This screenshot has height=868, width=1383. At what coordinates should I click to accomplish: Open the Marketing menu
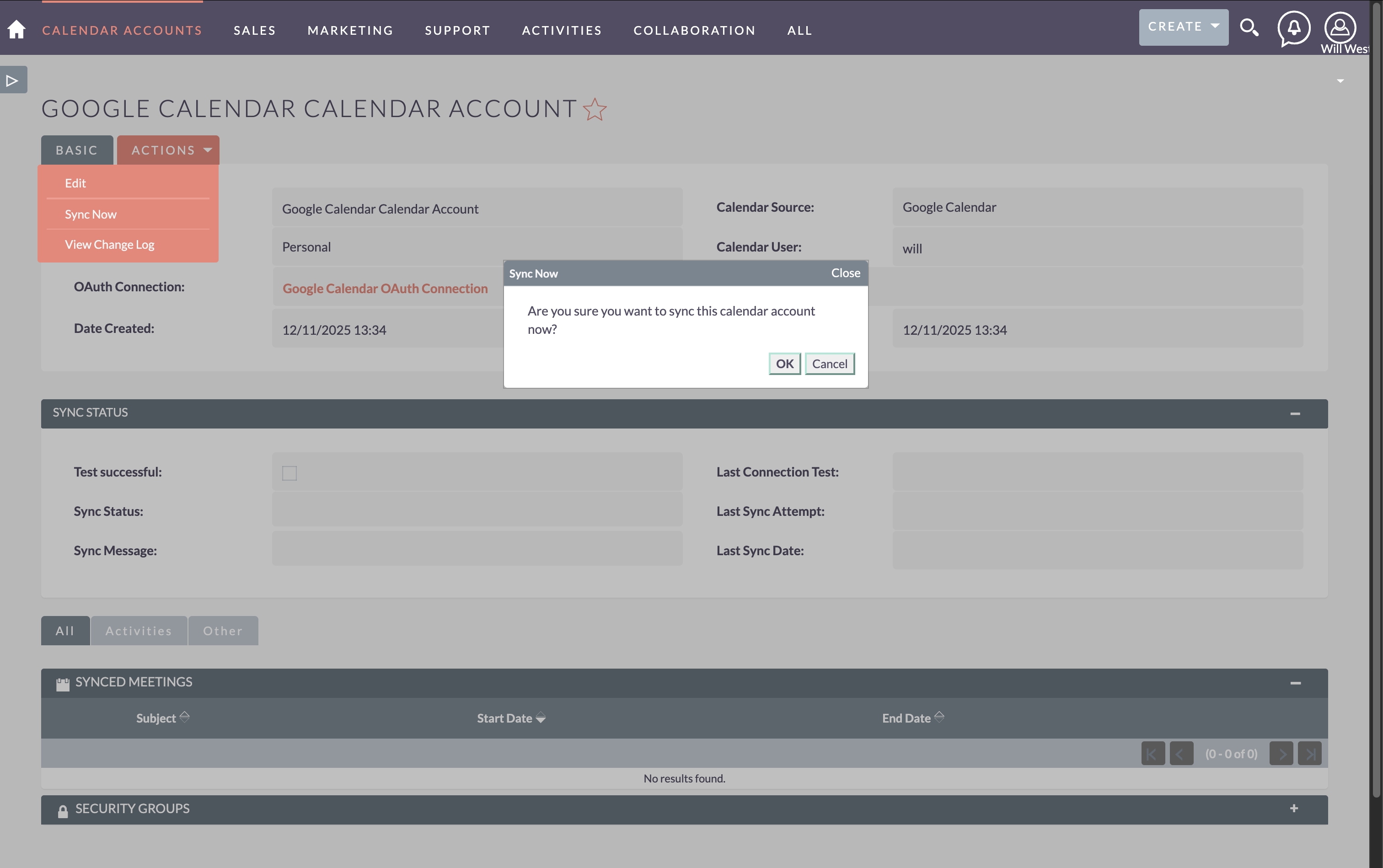pyautogui.click(x=350, y=30)
